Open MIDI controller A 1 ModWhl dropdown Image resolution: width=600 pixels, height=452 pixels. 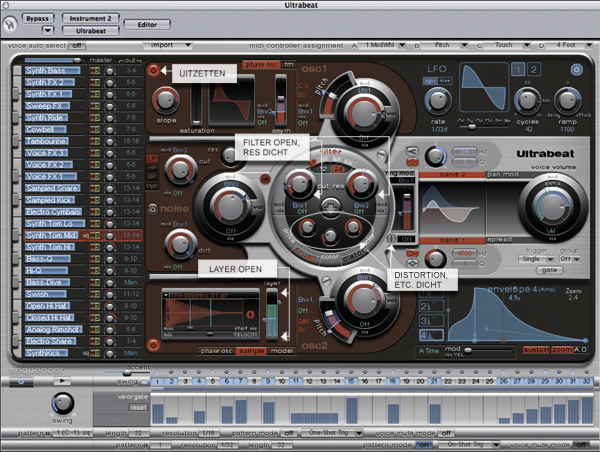(x=383, y=45)
